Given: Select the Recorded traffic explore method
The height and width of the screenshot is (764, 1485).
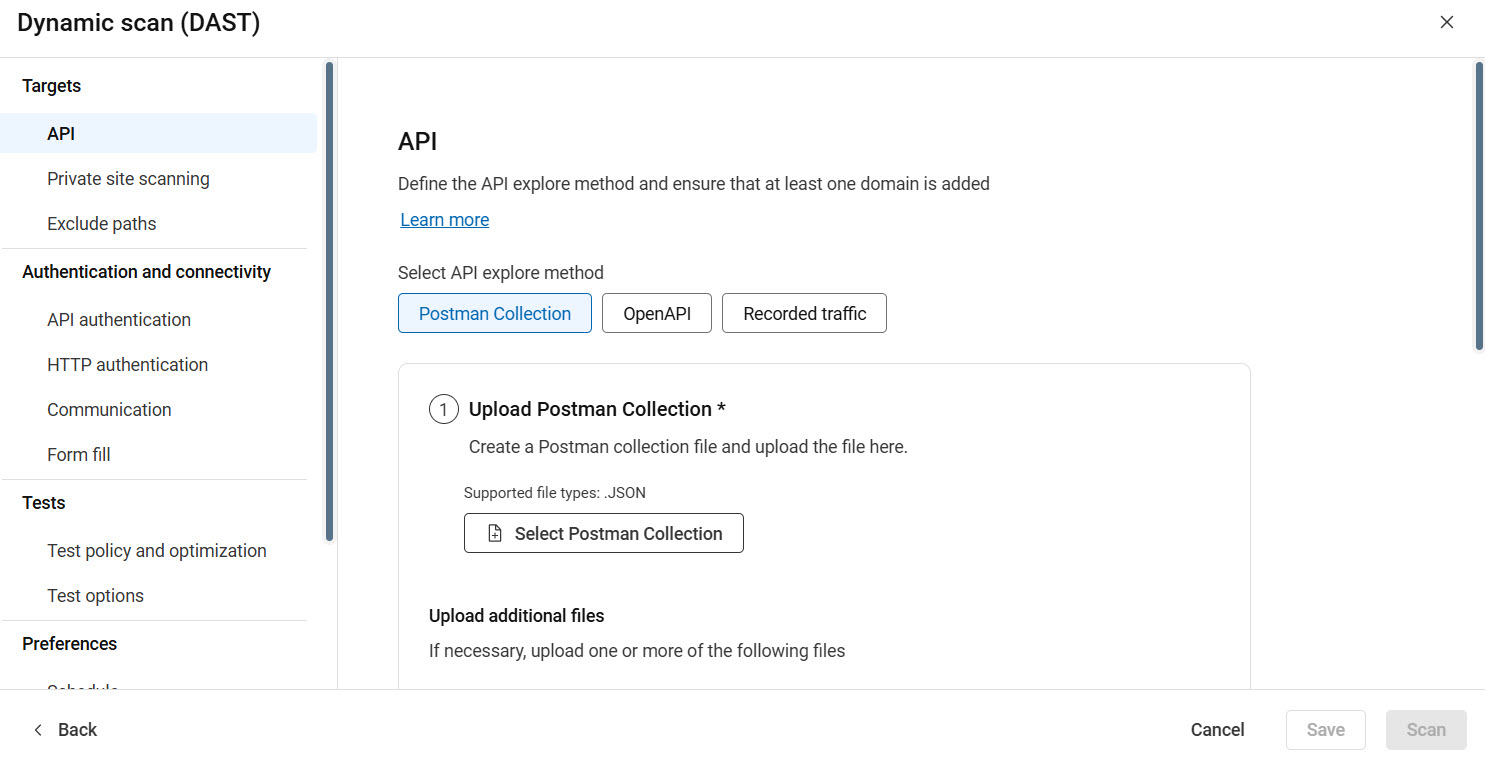Looking at the screenshot, I should (804, 313).
